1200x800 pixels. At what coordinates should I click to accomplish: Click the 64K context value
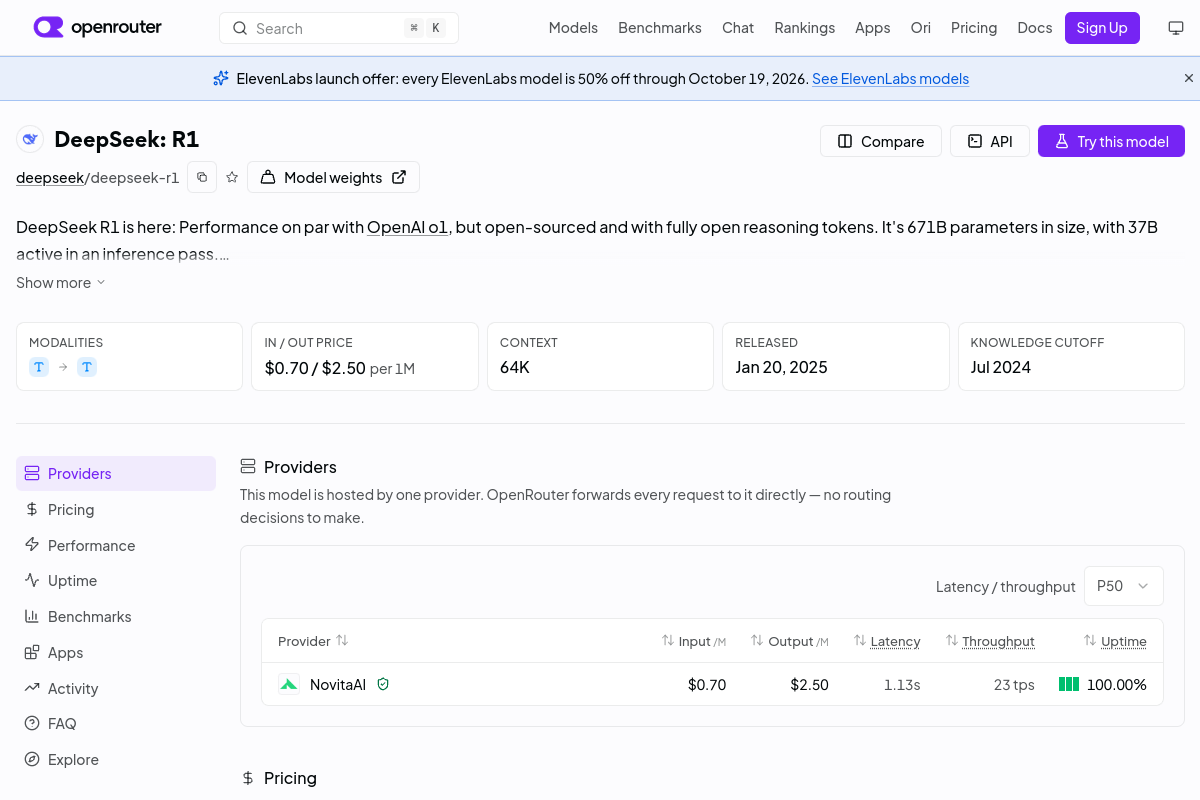coord(515,367)
